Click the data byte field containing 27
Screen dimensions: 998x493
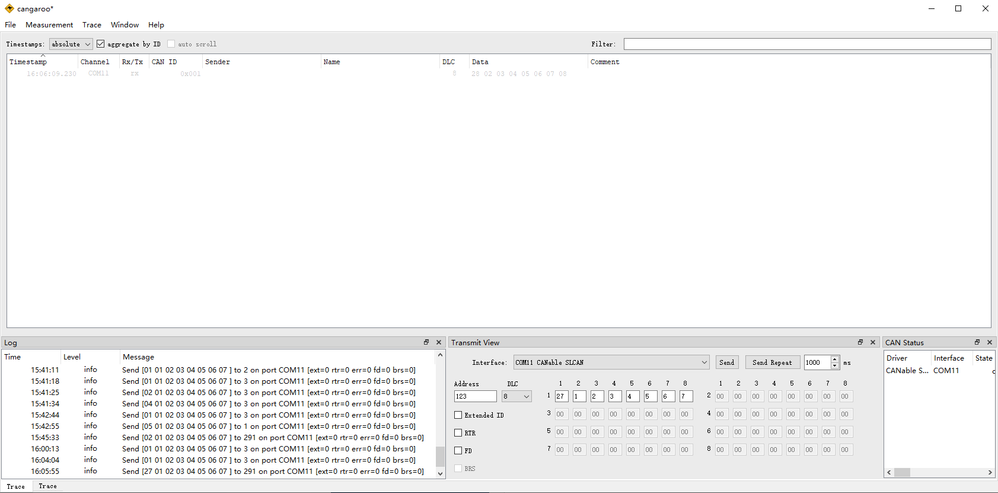pos(561,396)
